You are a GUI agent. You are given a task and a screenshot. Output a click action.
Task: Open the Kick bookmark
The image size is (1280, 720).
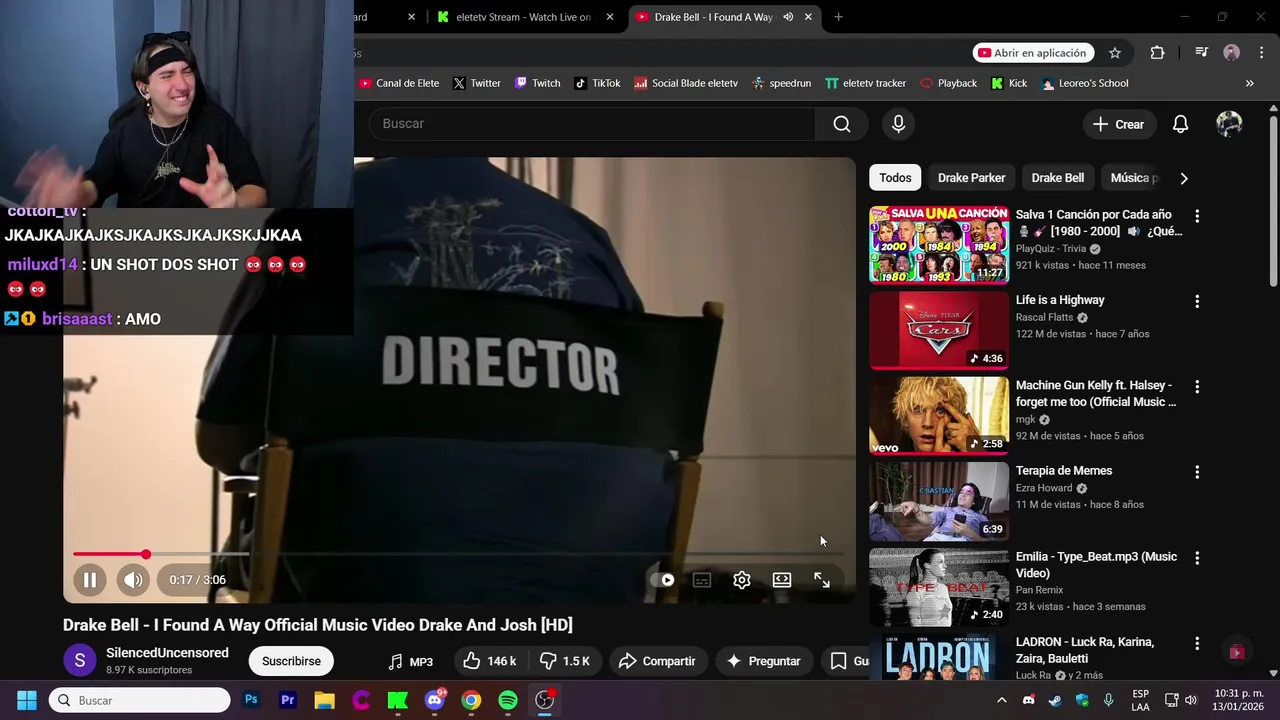tap(1009, 83)
